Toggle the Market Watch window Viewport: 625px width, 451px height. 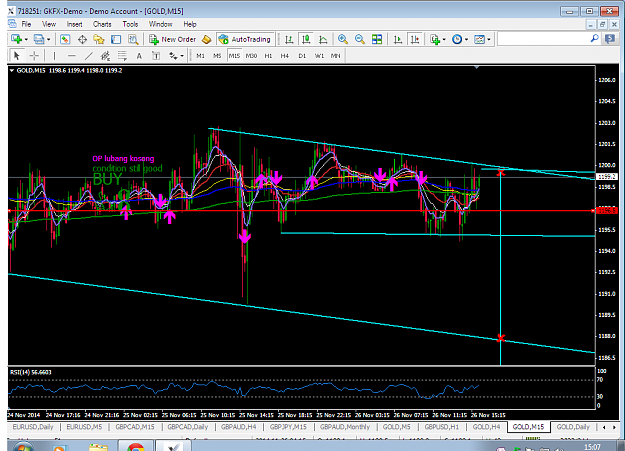65,39
